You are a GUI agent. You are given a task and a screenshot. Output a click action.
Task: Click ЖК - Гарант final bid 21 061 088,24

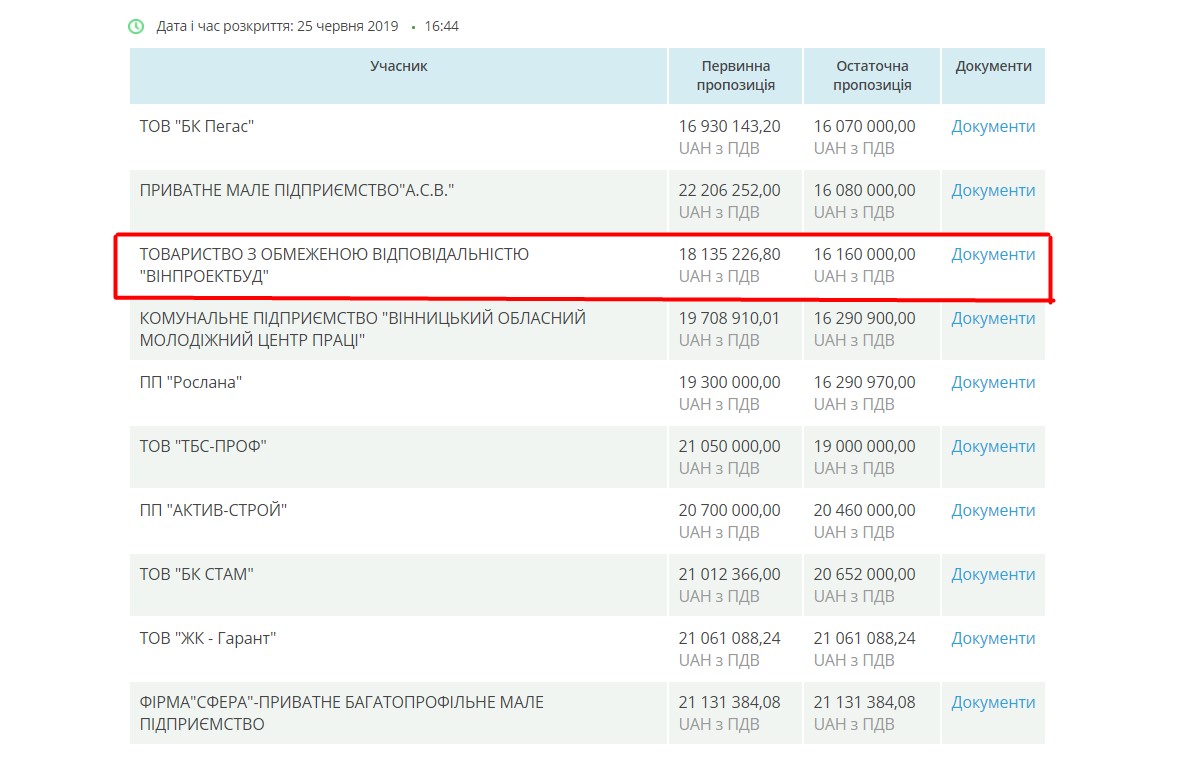click(865, 639)
